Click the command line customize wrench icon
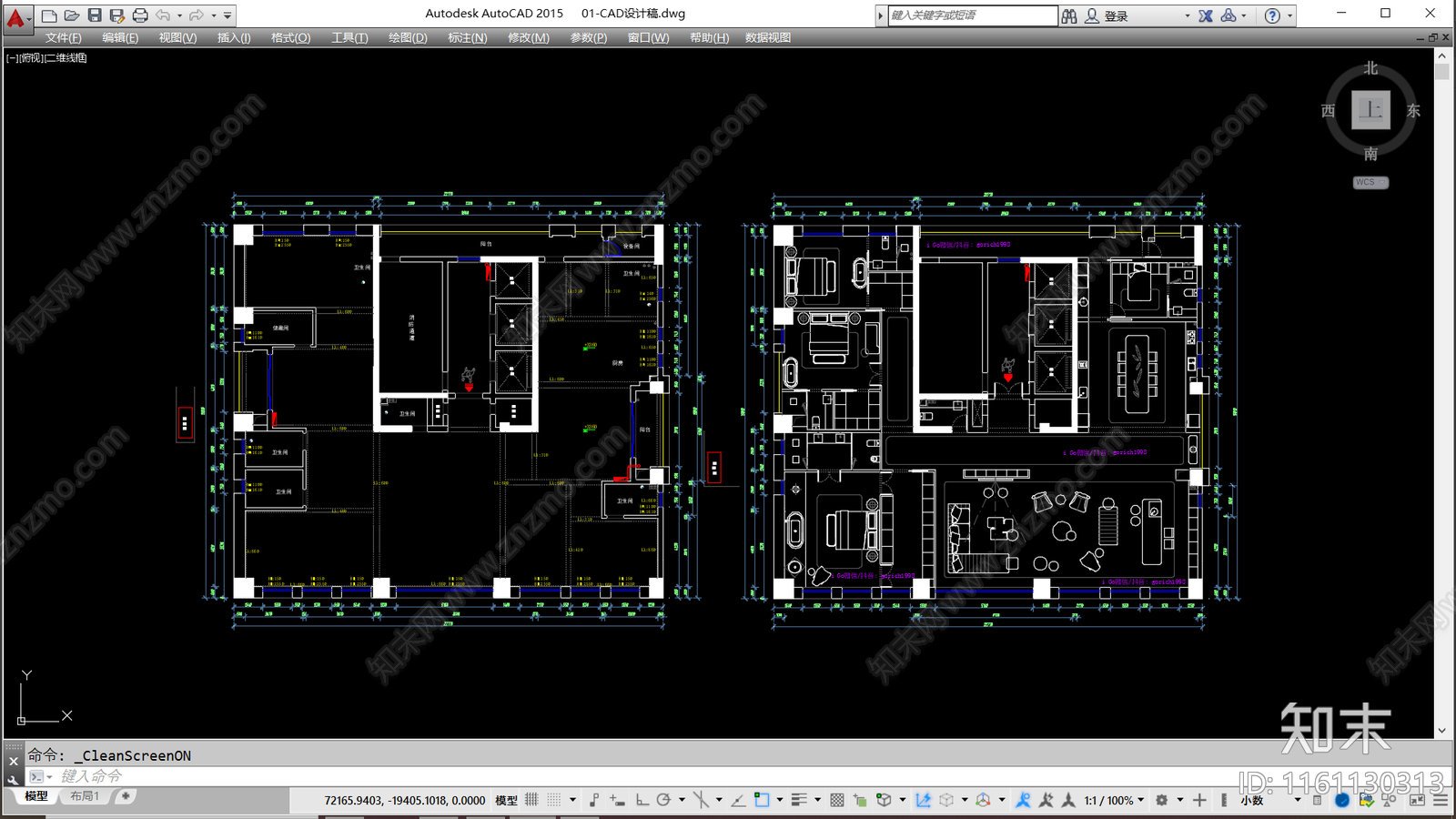This screenshot has width=1456, height=819. 13,779
